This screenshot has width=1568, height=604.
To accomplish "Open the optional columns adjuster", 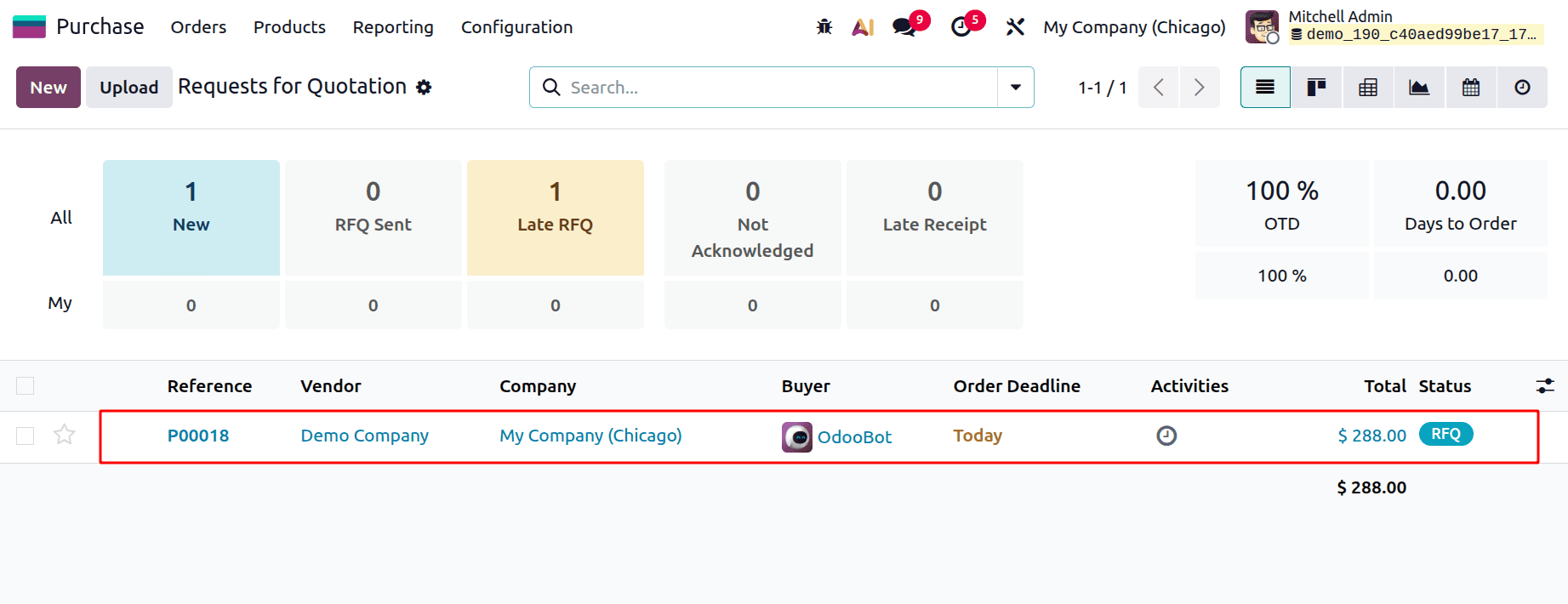I will (x=1545, y=386).
